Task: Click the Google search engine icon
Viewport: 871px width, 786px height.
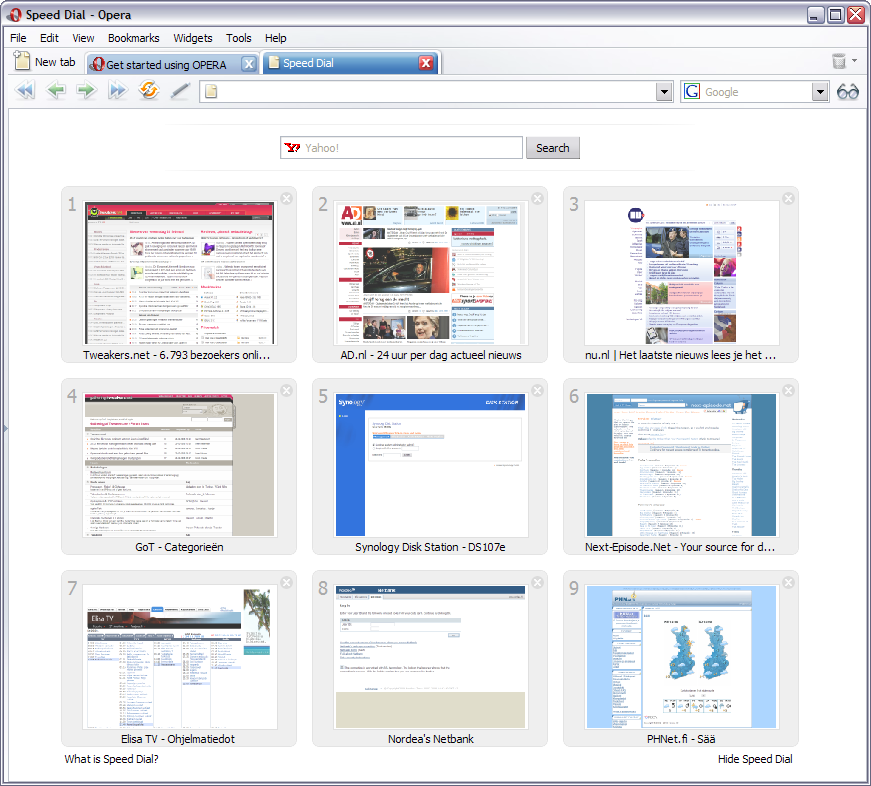Action: pos(692,91)
